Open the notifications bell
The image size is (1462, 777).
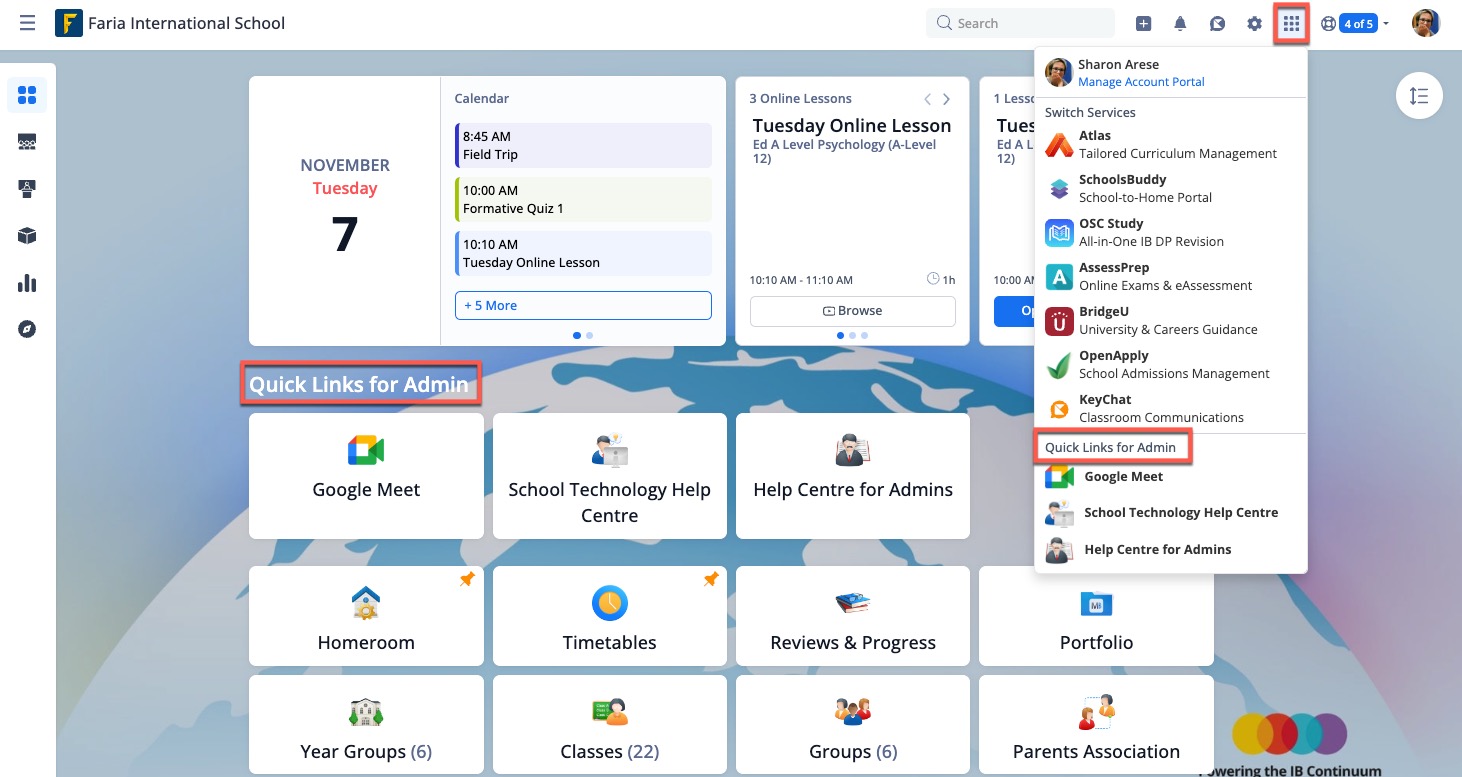1180,24
